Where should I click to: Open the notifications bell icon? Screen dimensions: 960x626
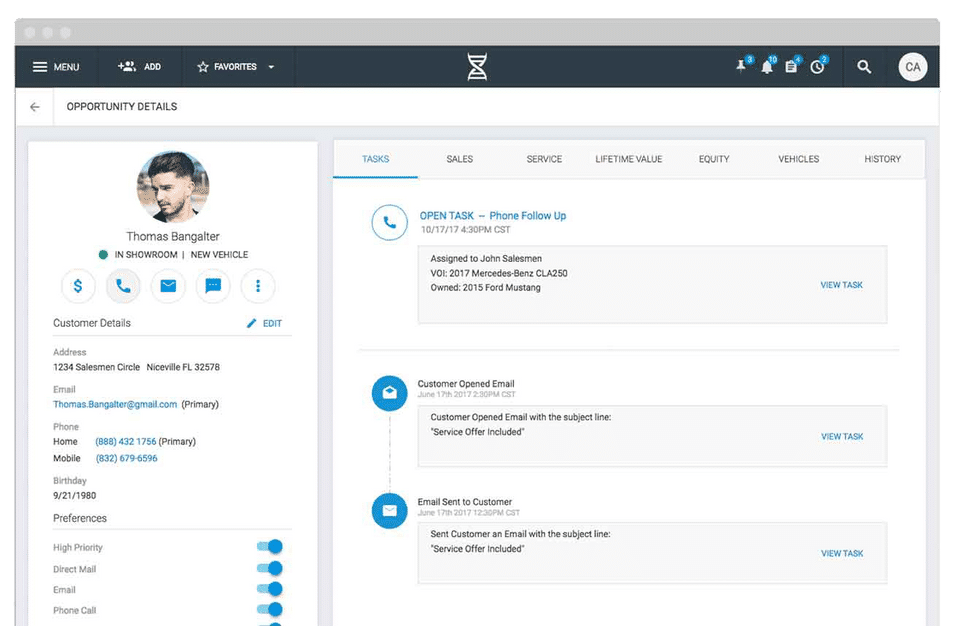coord(768,66)
